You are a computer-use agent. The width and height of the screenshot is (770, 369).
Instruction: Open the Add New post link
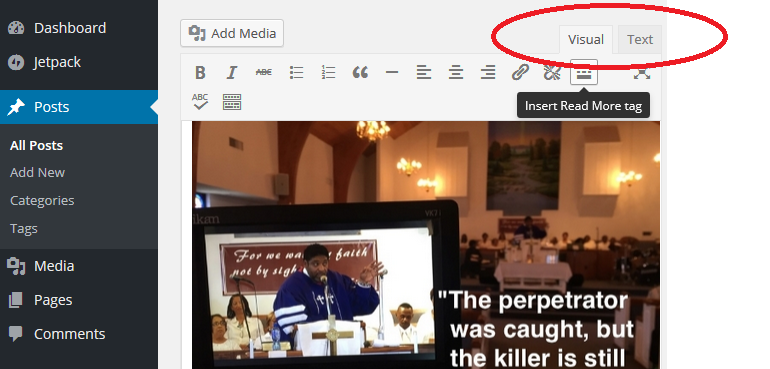pos(37,172)
